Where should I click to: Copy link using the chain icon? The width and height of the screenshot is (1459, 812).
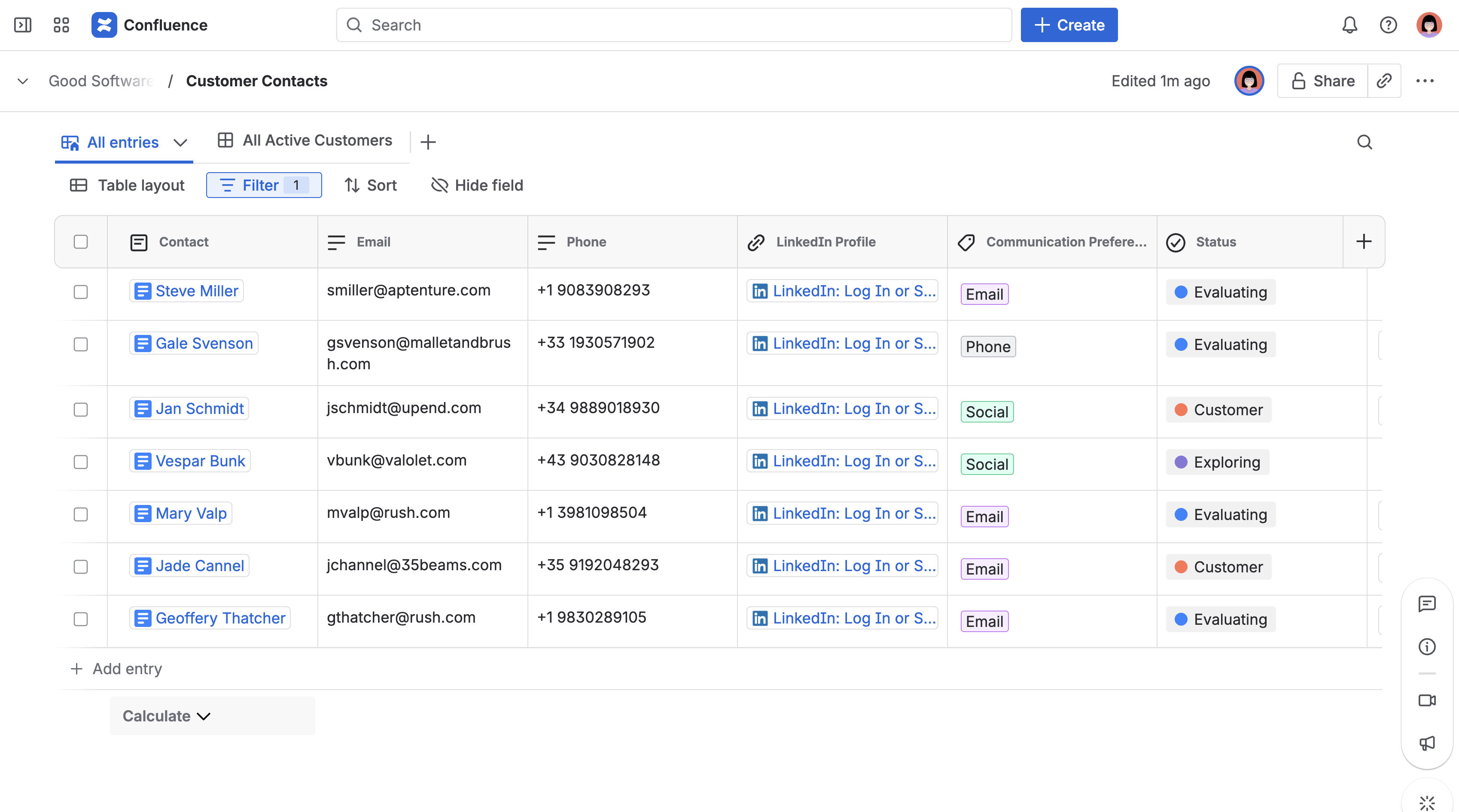click(1384, 81)
